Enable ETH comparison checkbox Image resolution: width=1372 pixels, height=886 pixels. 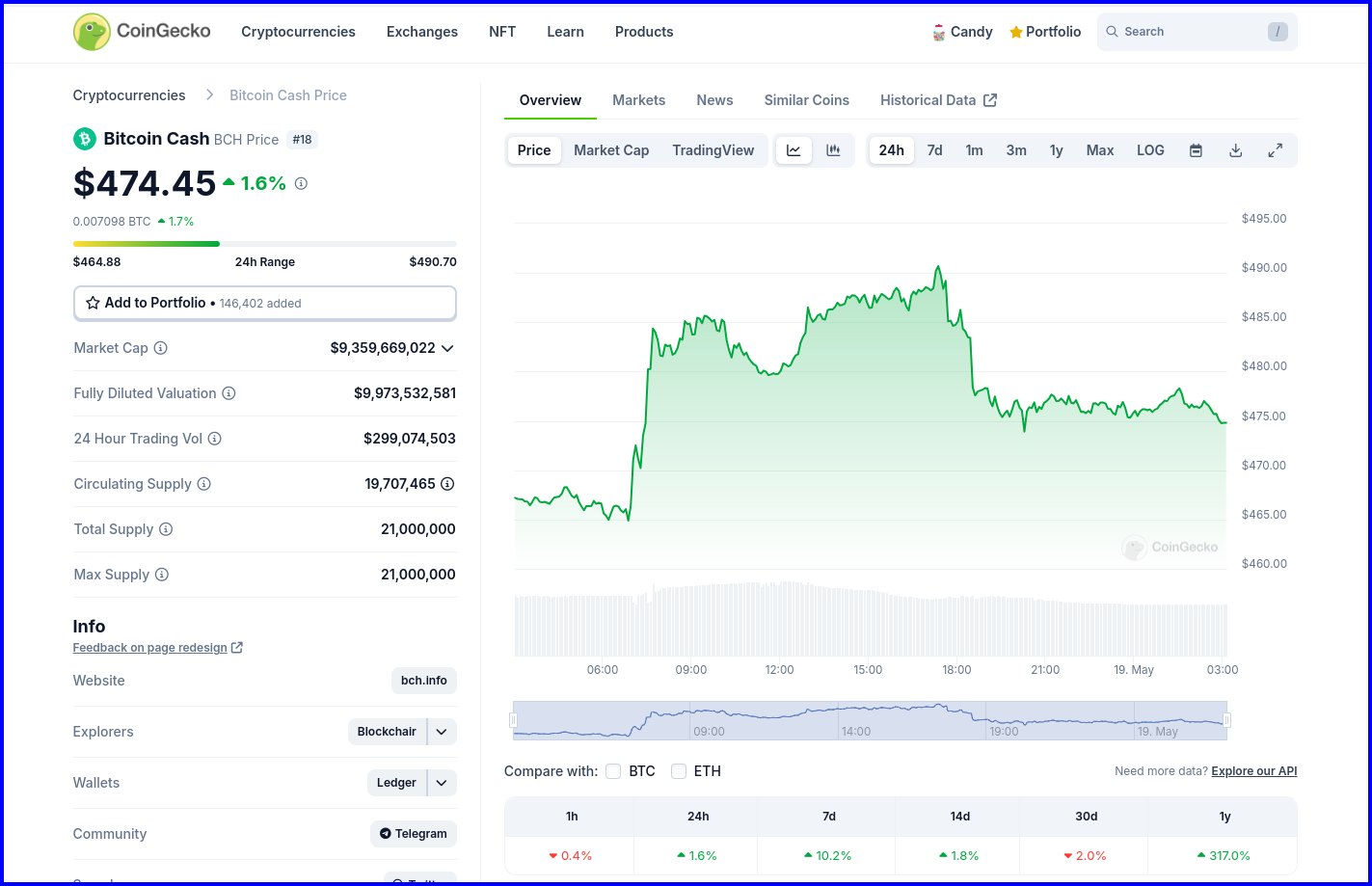coord(679,771)
